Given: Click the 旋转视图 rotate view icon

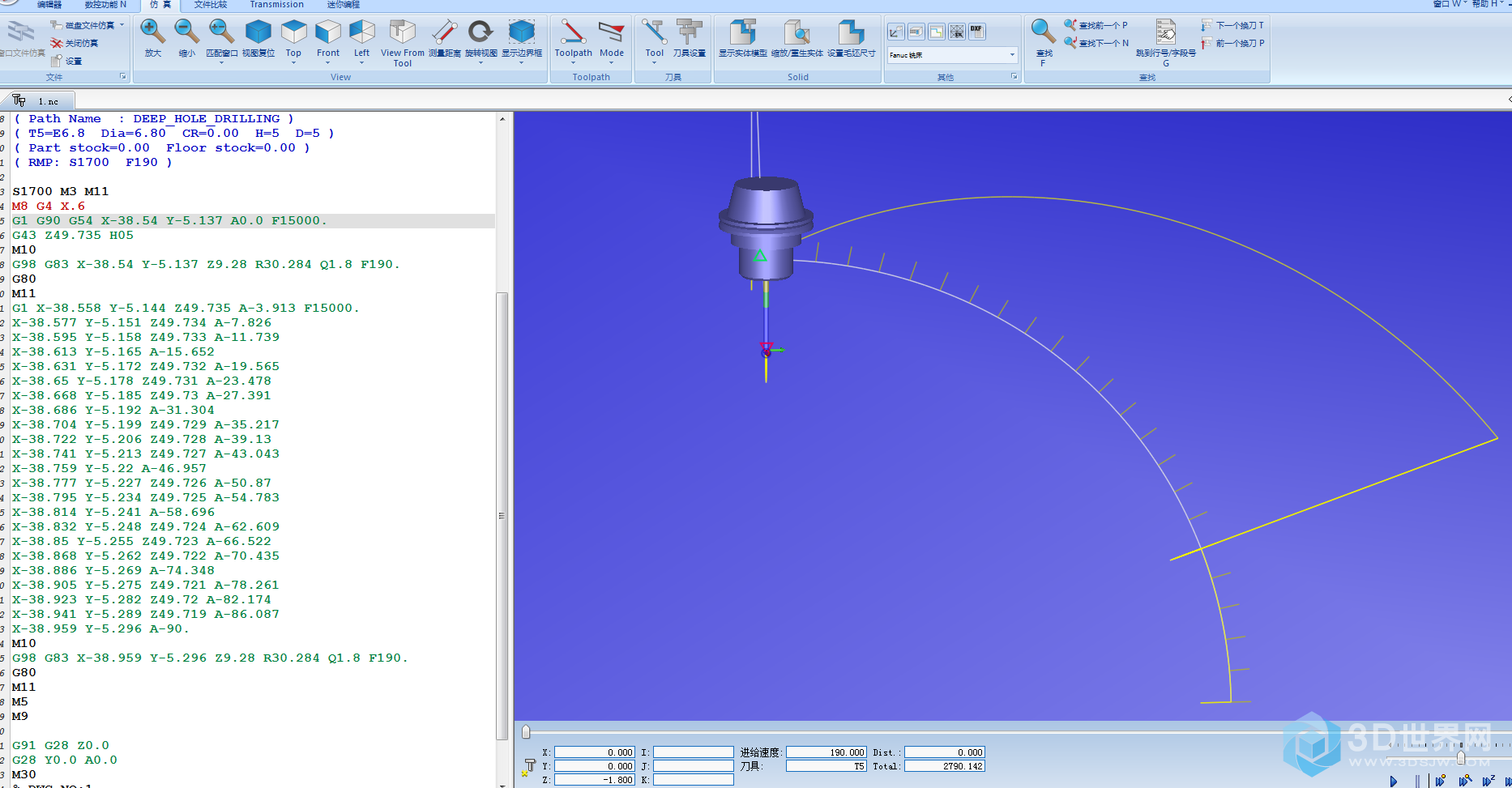Looking at the screenshot, I should click(481, 32).
